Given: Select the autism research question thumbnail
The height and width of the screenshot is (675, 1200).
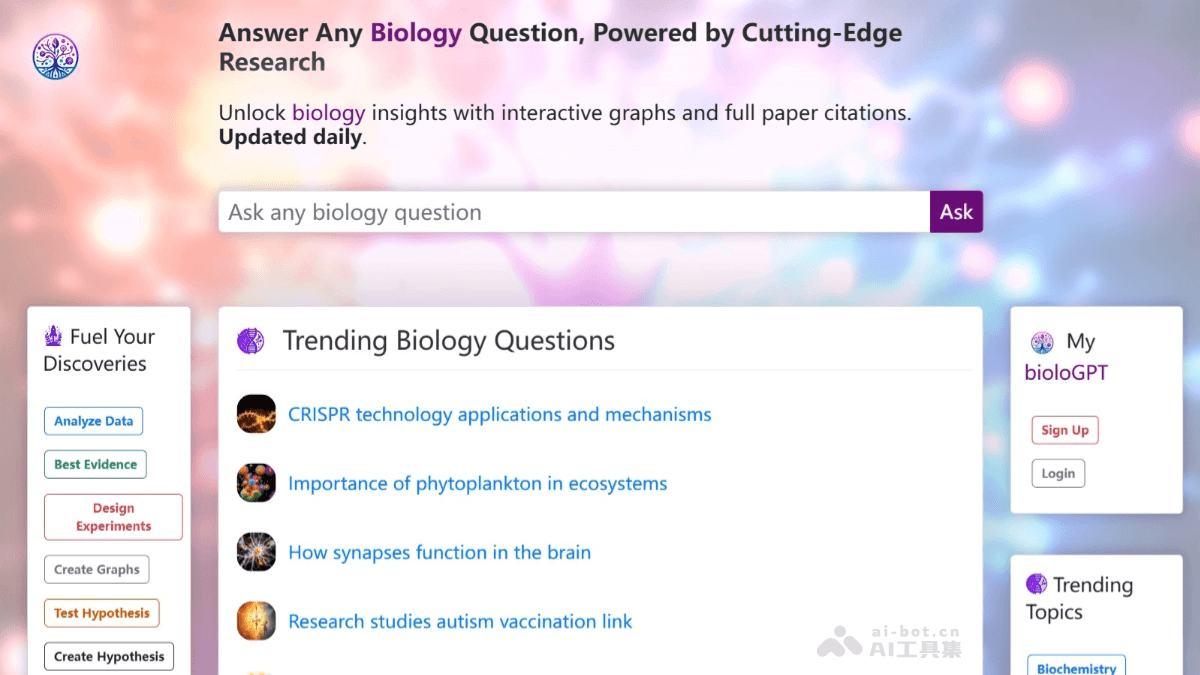Looking at the screenshot, I should coord(256,620).
